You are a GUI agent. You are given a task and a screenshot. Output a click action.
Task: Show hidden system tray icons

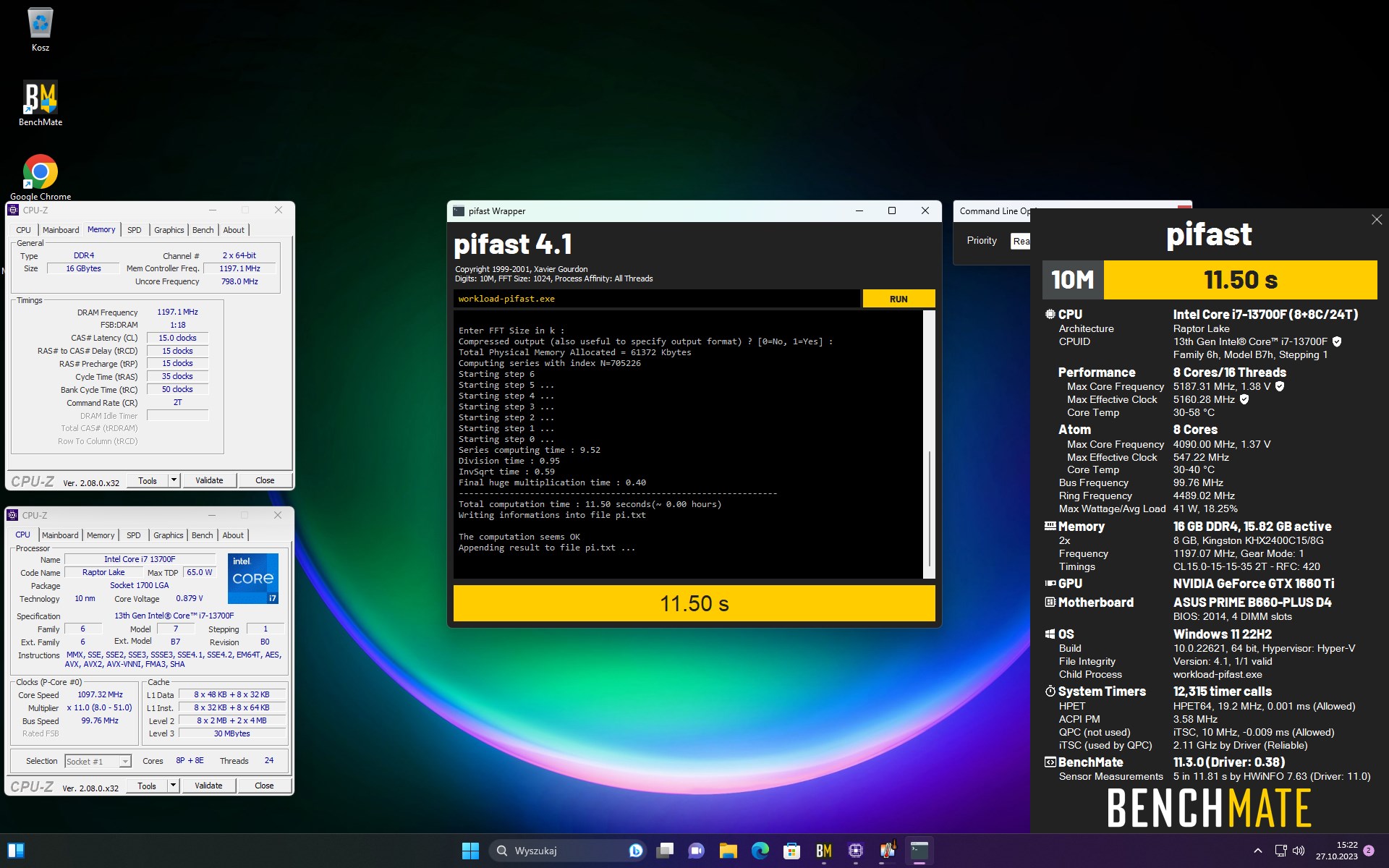pyautogui.click(x=1257, y=851)
